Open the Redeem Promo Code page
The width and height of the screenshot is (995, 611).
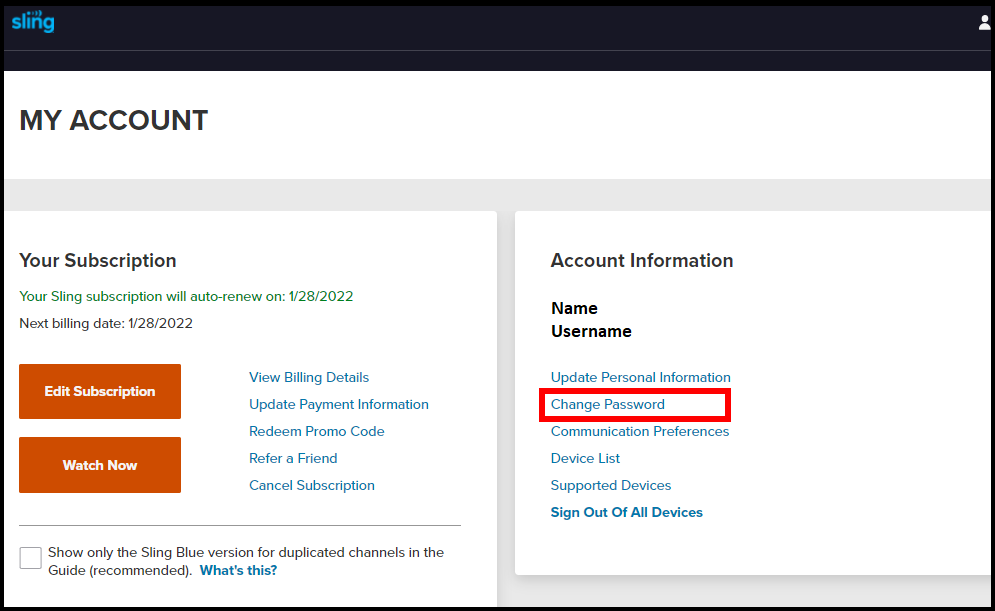click(x=316, y=431)
